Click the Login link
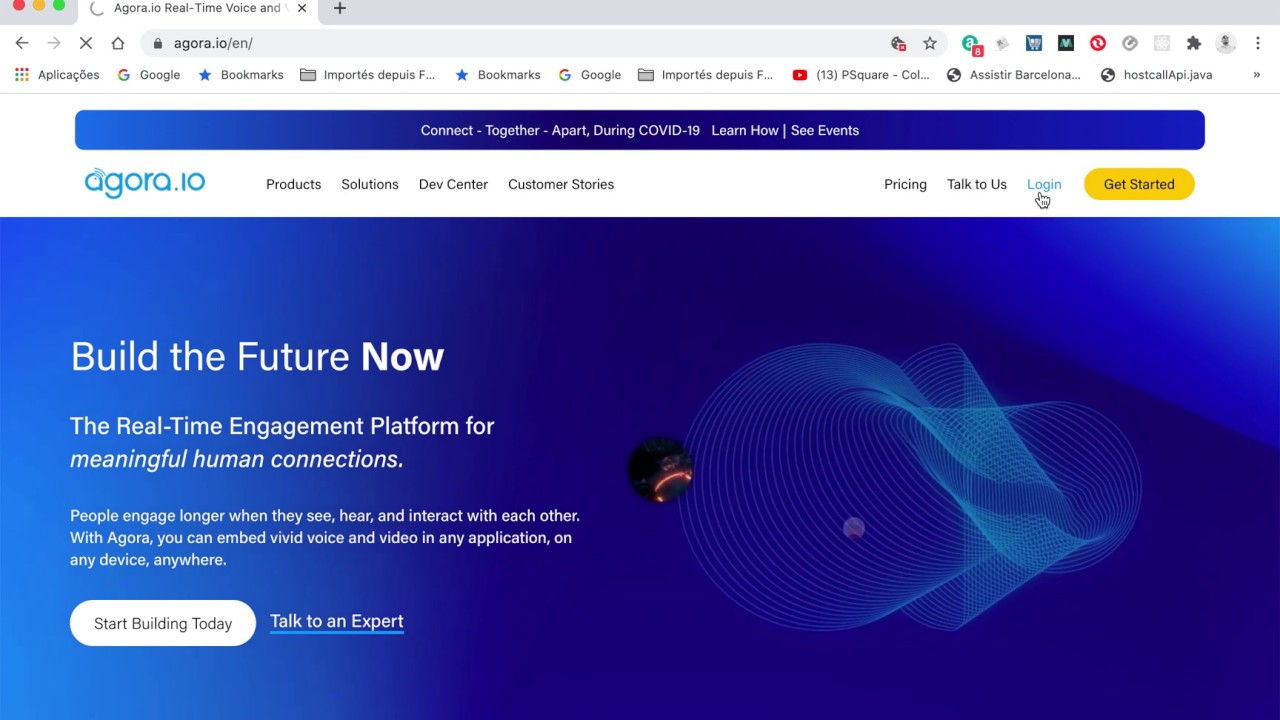The image size is (1280, 720). (1044, 184)
